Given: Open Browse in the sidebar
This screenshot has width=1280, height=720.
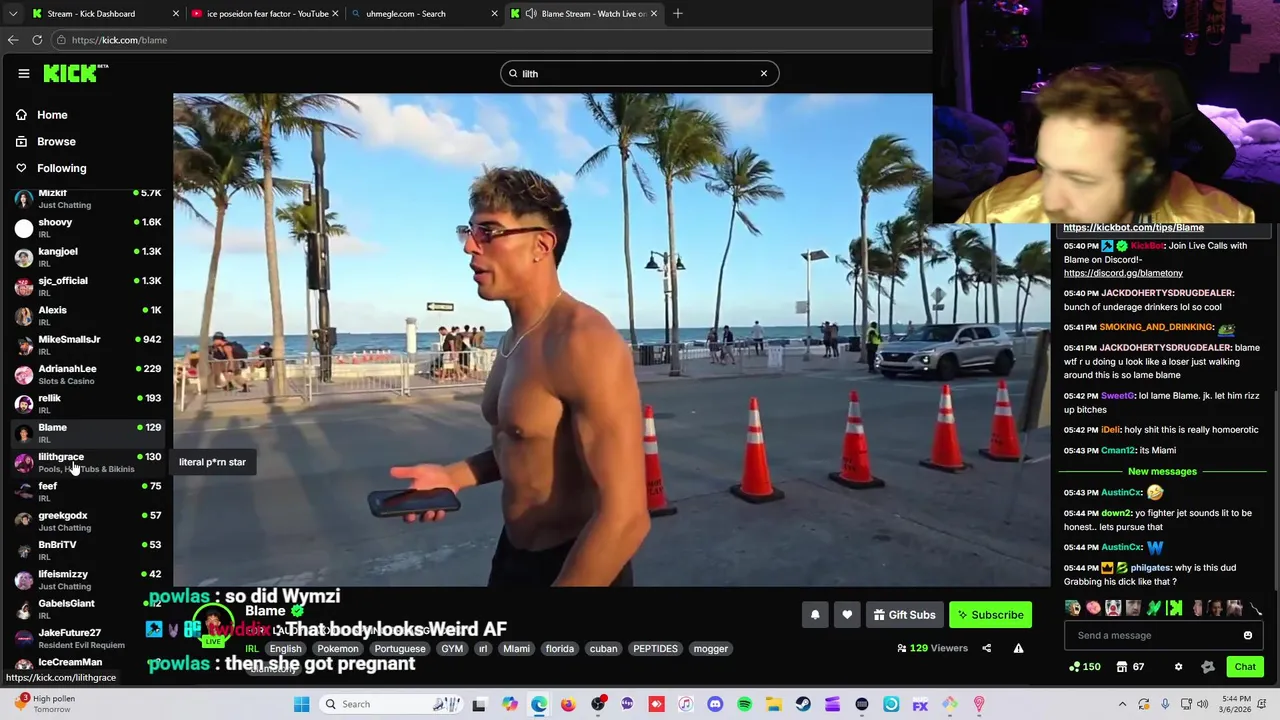Looking at the screenshot, I should click(x=56, y=142).
